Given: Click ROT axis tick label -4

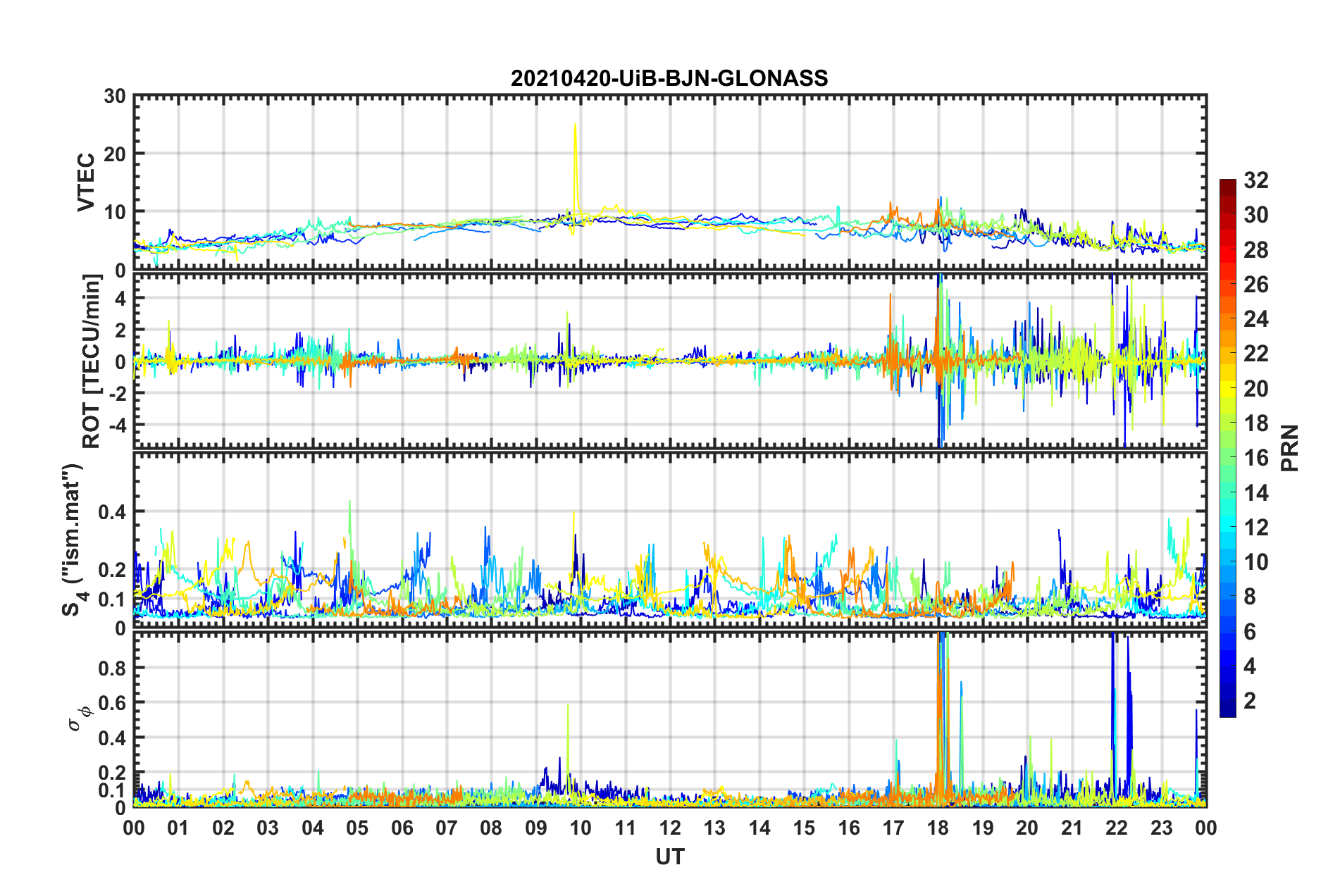Looking at the screenshot, I should click(116, 425).
